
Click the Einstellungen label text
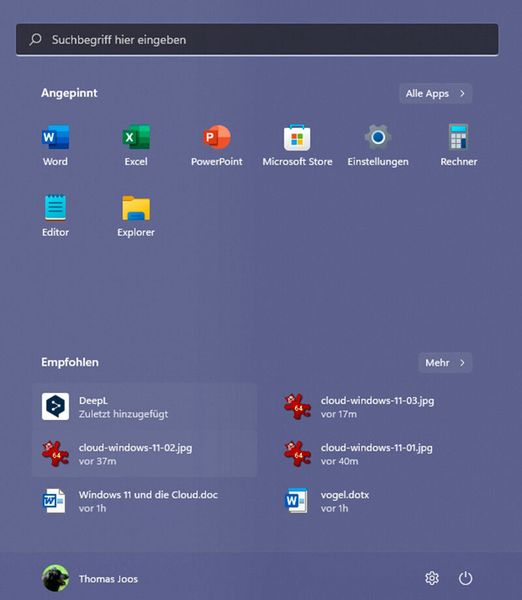tap(378, 162)
